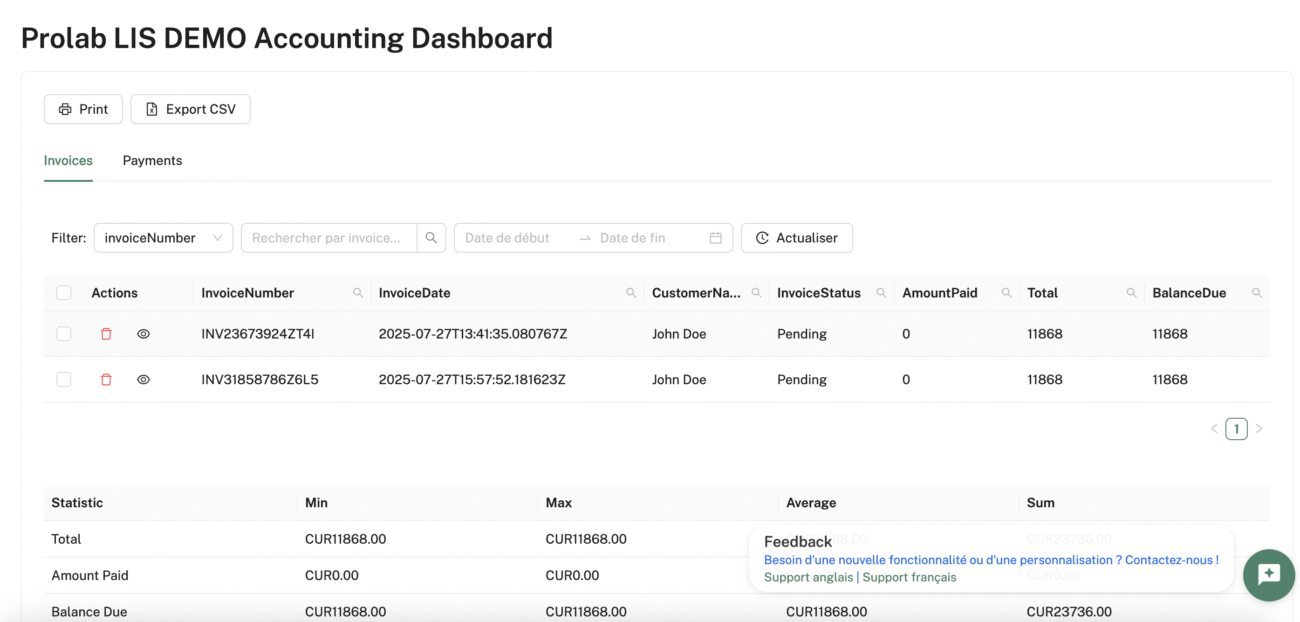View invoice INV23673924ZT4I using the eye icon
The height and width of the screenshot is (622, 1300).
tap(143, 334)
